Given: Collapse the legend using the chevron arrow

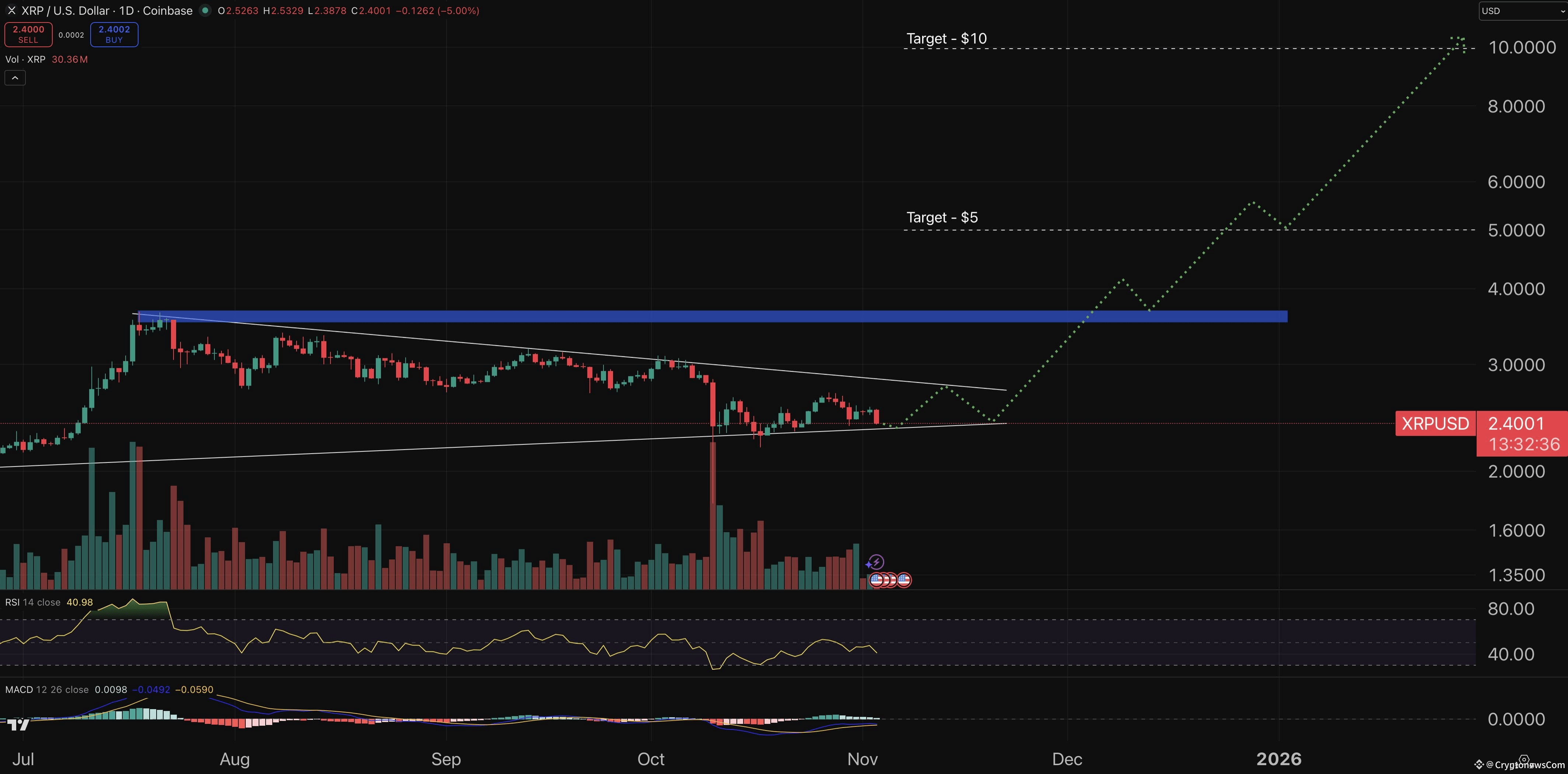Looking at the screenshot, I should click(15, 77).
